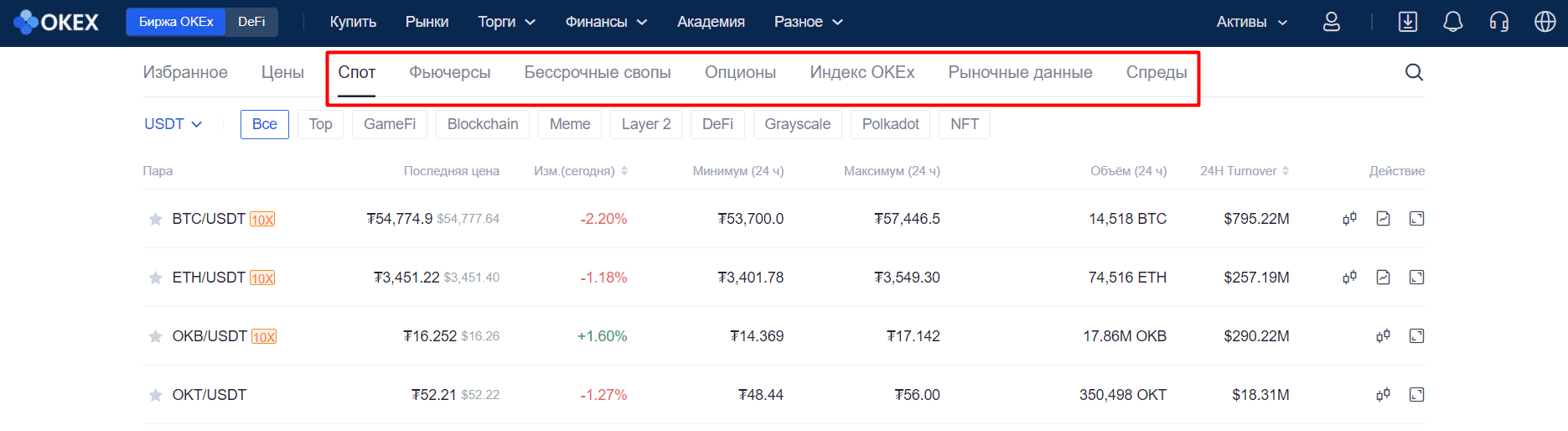Open the OKT/USDT detail icon
1568x431 pixels.
pos(1416,395)
